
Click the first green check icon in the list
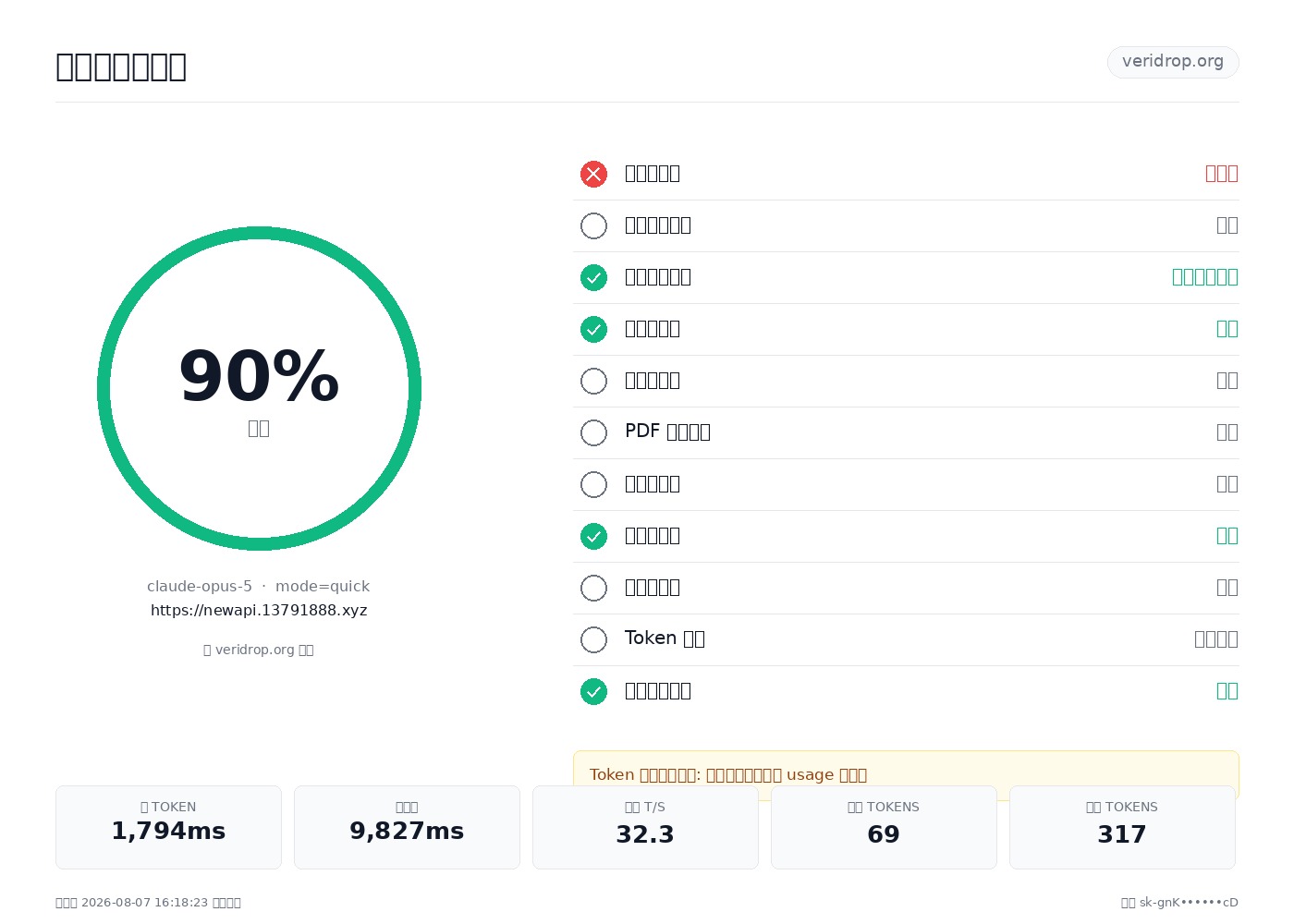click(593, 277)
